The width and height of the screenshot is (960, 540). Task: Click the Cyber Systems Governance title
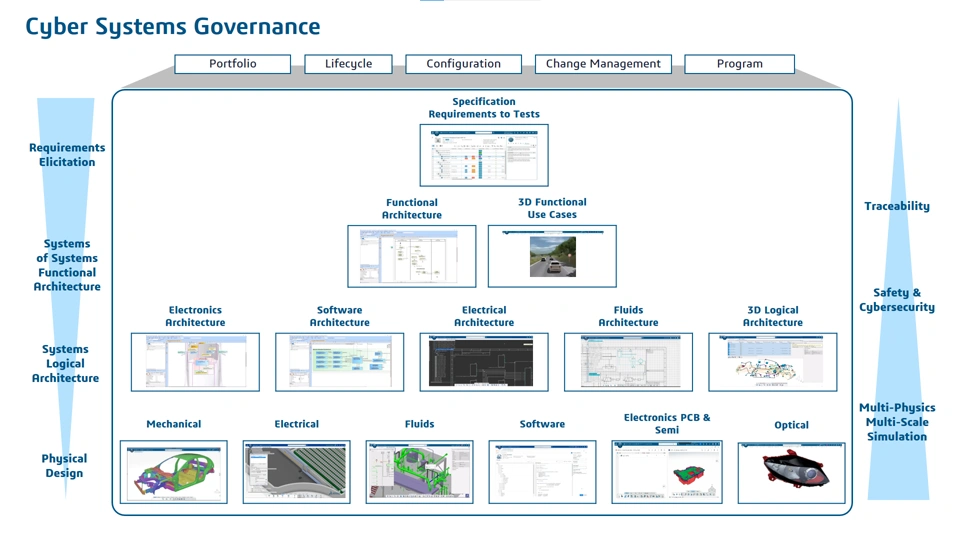tap(173, 27)
